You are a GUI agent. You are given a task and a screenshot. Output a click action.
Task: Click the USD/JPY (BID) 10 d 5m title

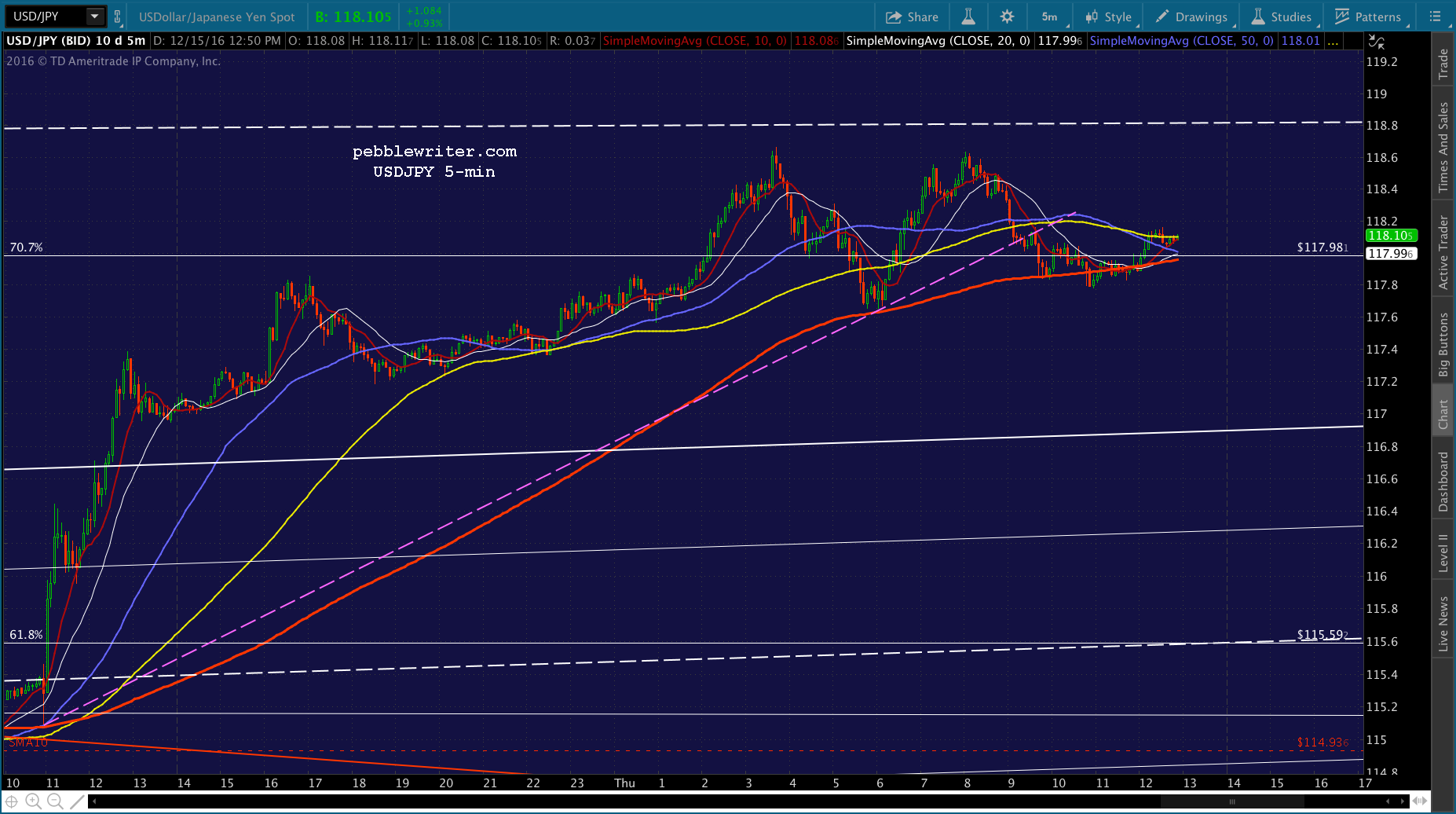[x=76, y=41]
